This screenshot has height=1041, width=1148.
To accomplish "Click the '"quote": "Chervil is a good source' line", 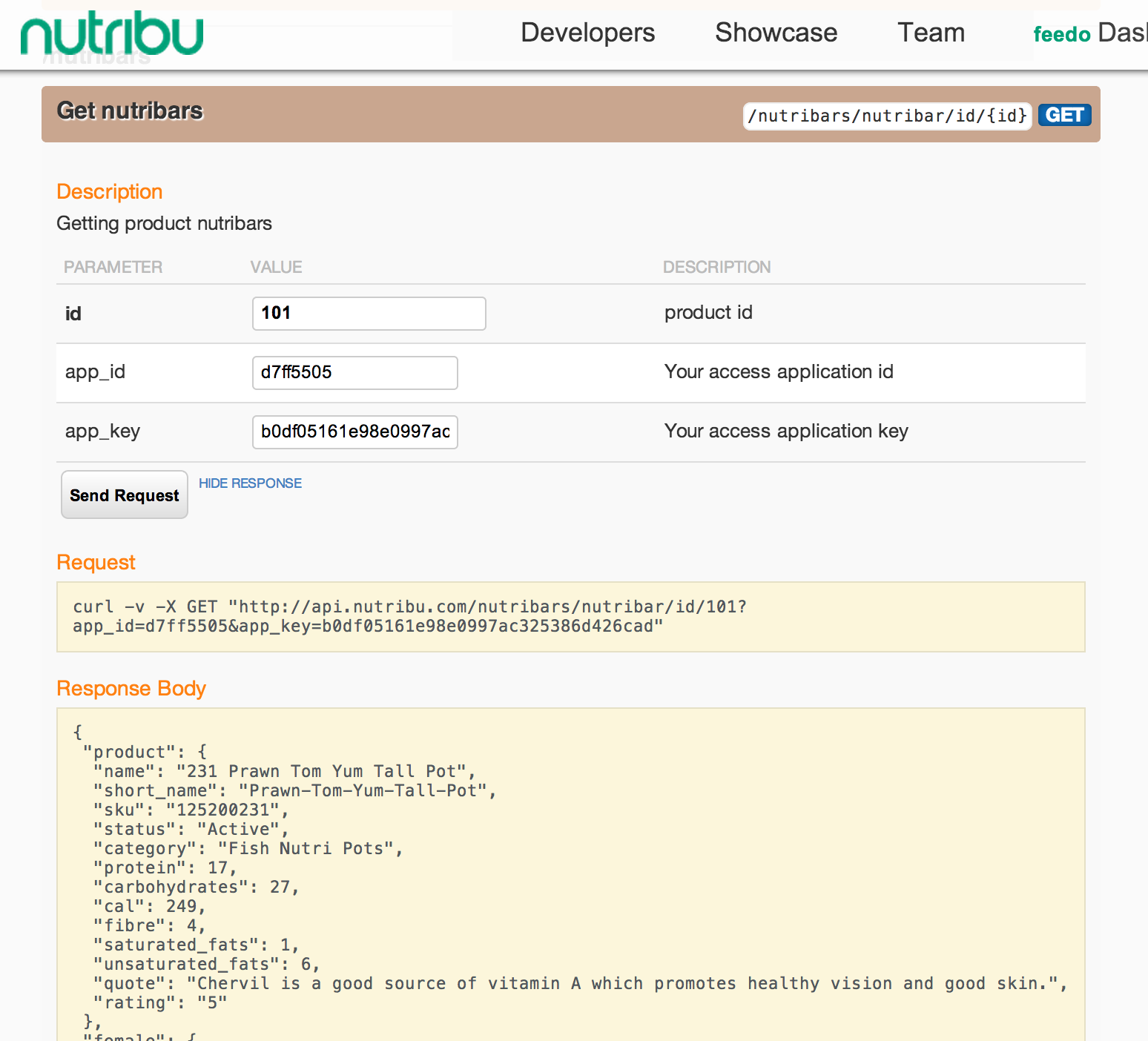I will pos(580,983).
